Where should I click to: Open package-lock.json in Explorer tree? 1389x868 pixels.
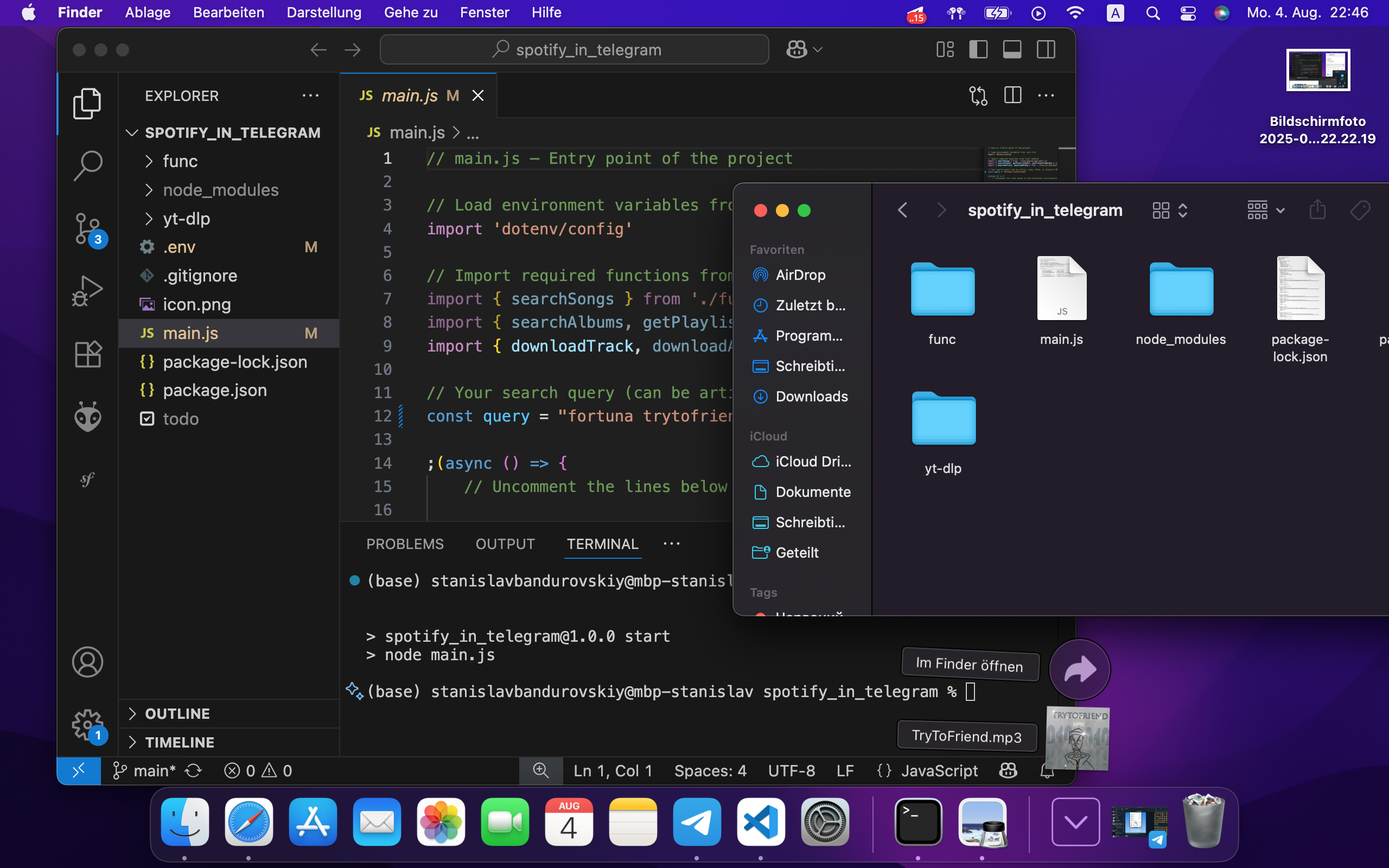click(228, 362)
